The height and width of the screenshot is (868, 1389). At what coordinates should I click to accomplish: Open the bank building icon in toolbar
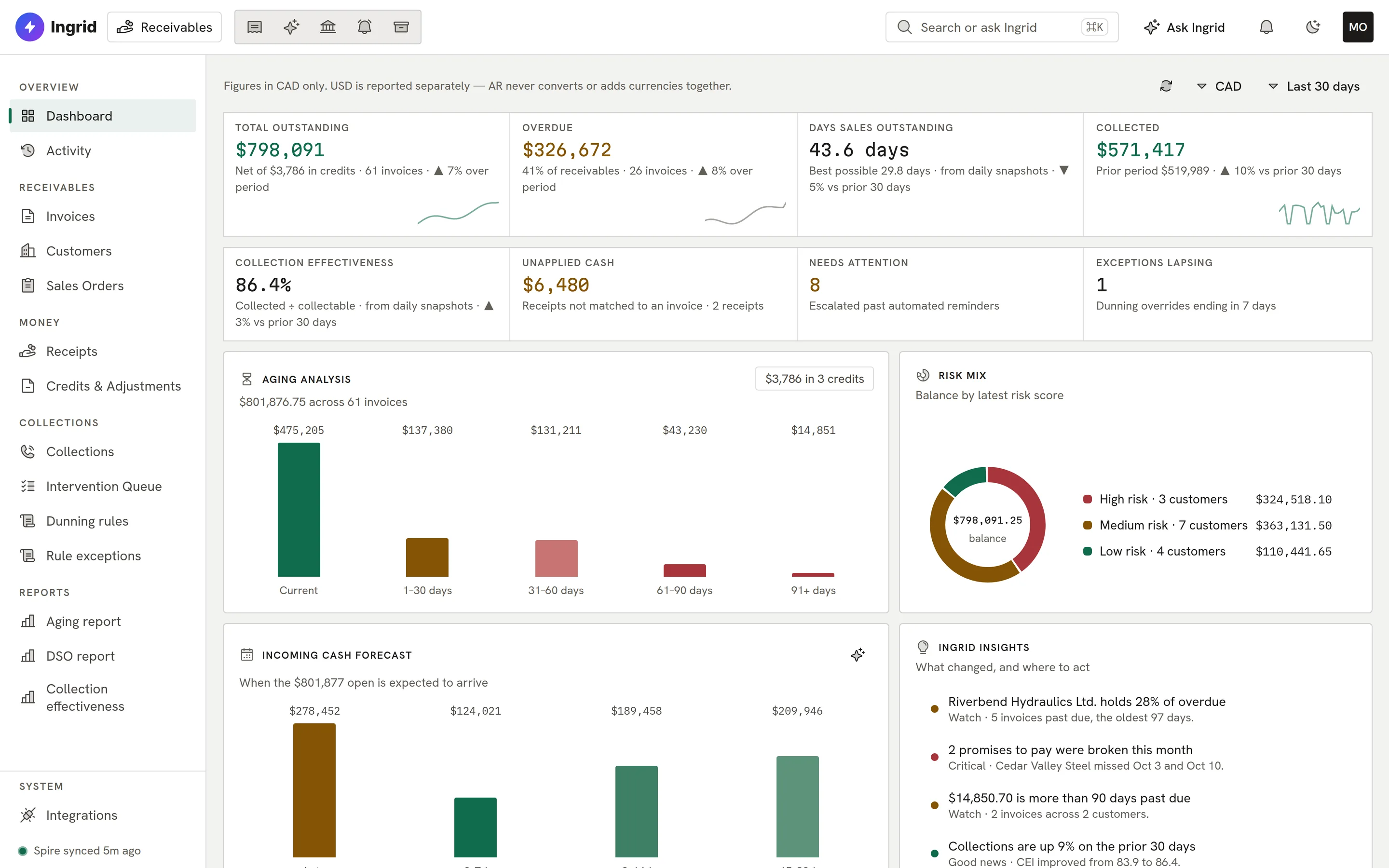(328, 27)
